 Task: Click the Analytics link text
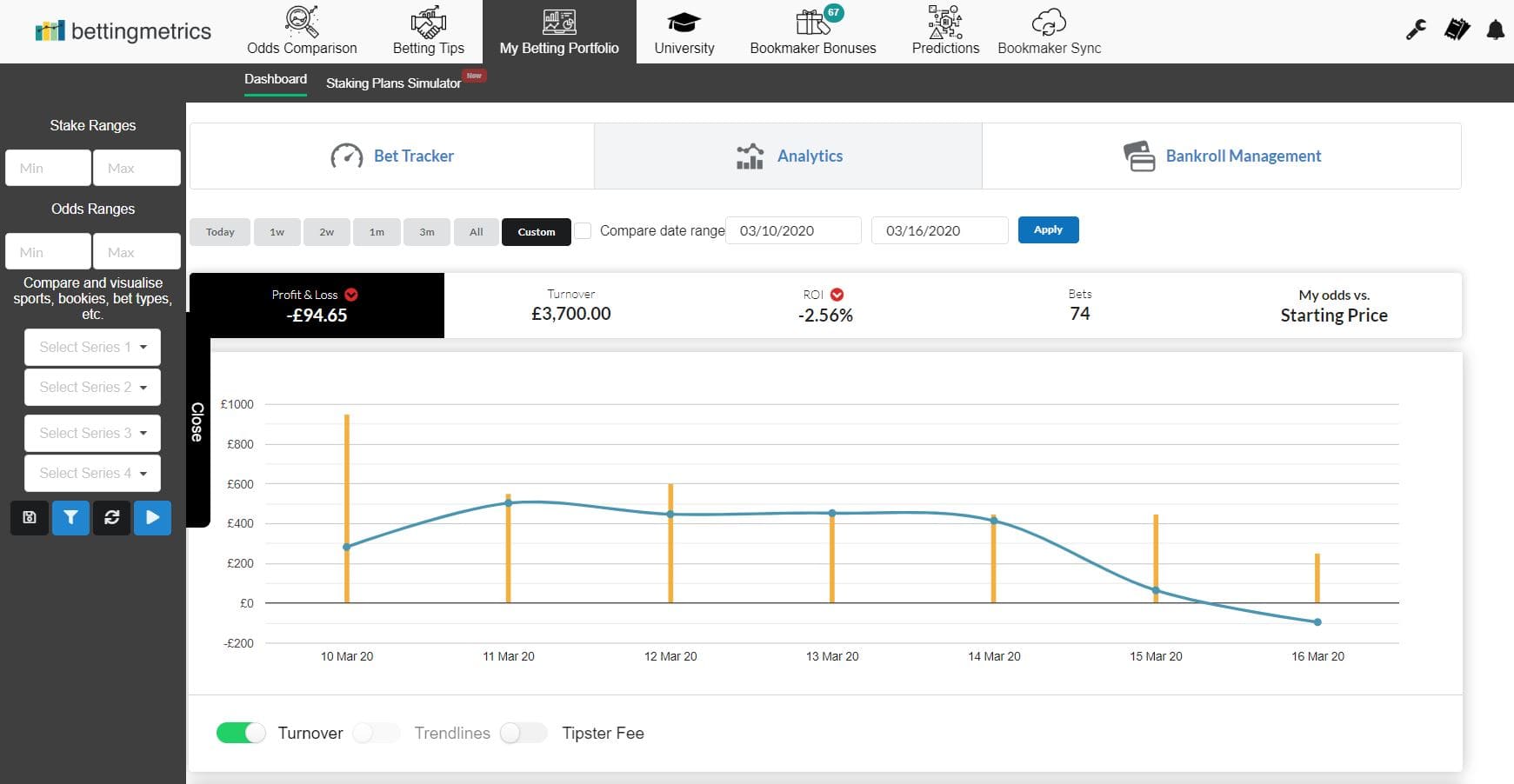[810, 156]
